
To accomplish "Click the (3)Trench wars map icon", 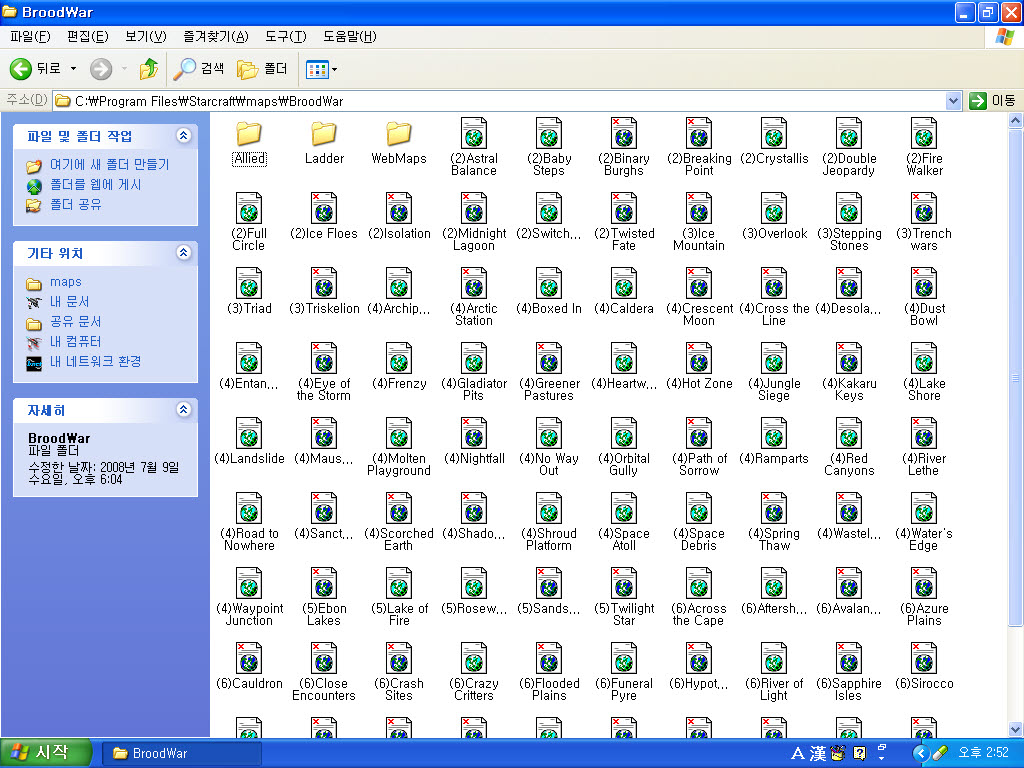I will click(924, 208).
